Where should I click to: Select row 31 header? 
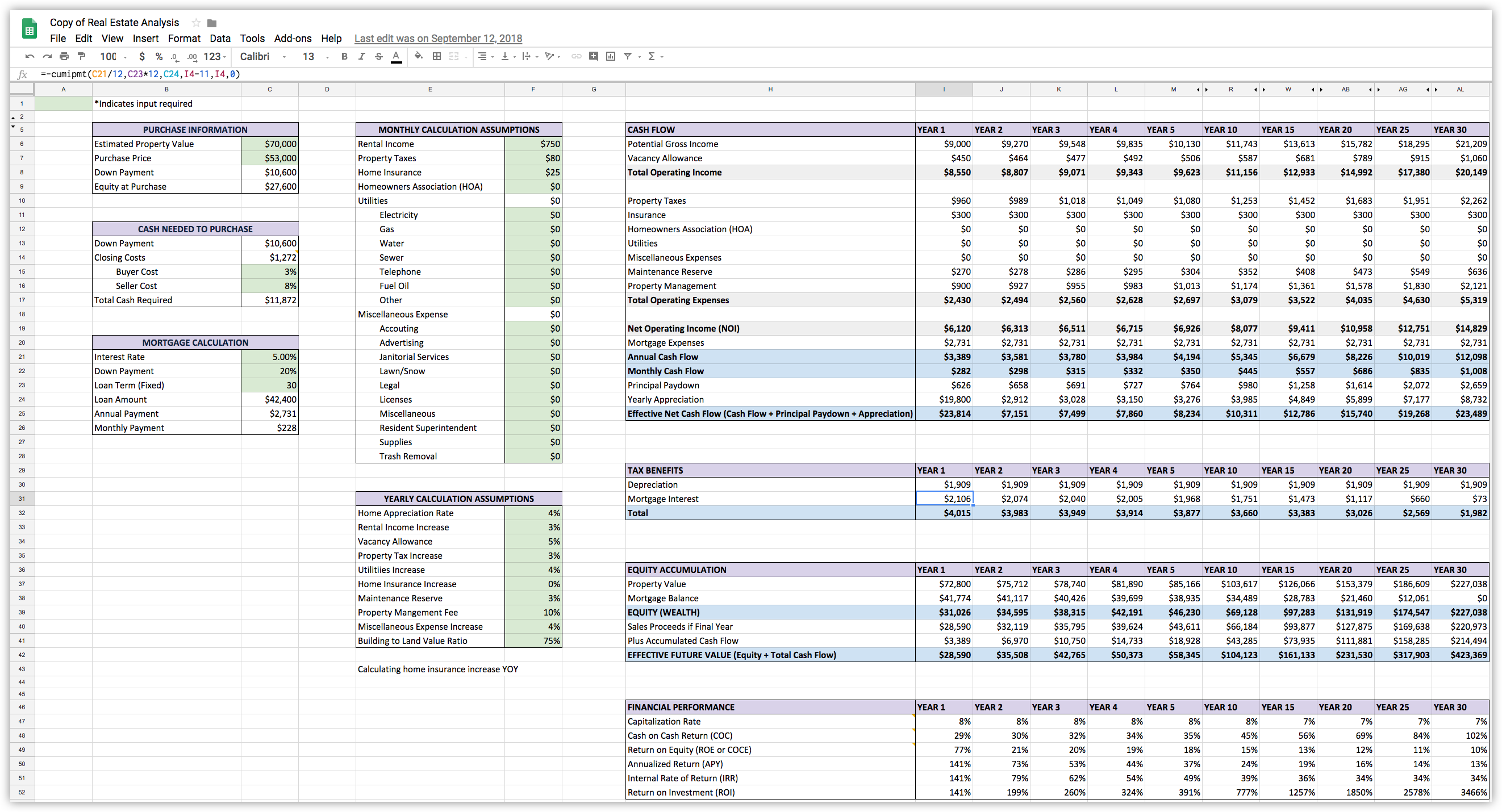pyautogui.click(x=22, y=499)
